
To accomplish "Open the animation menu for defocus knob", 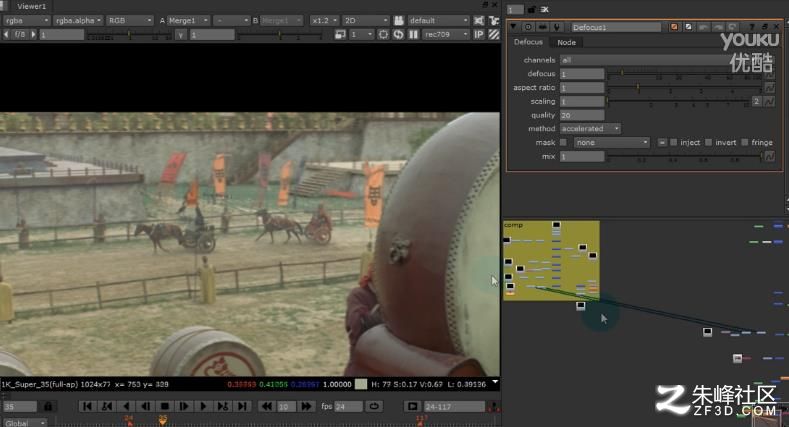I will [769, 74].
